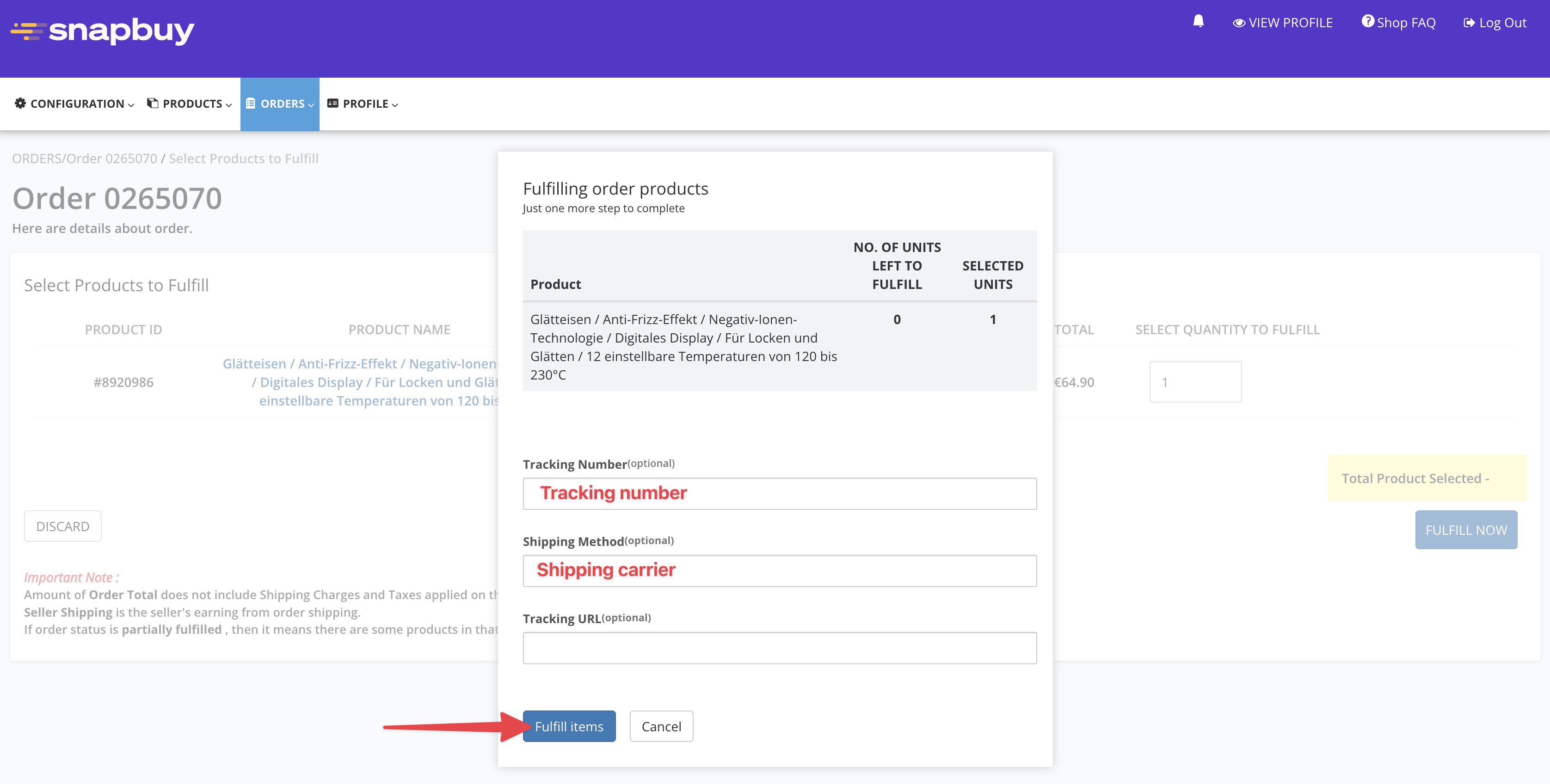Expand the Profile dropdown chevron
The height and width of the screenshot is (784, 1550).
point(395,104)
